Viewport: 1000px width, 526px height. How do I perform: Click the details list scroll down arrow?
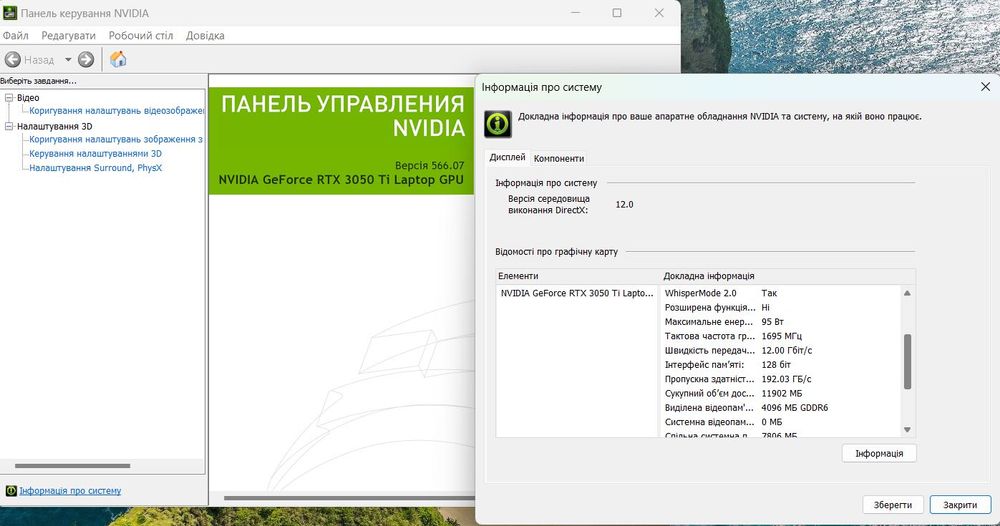[907, 430]
